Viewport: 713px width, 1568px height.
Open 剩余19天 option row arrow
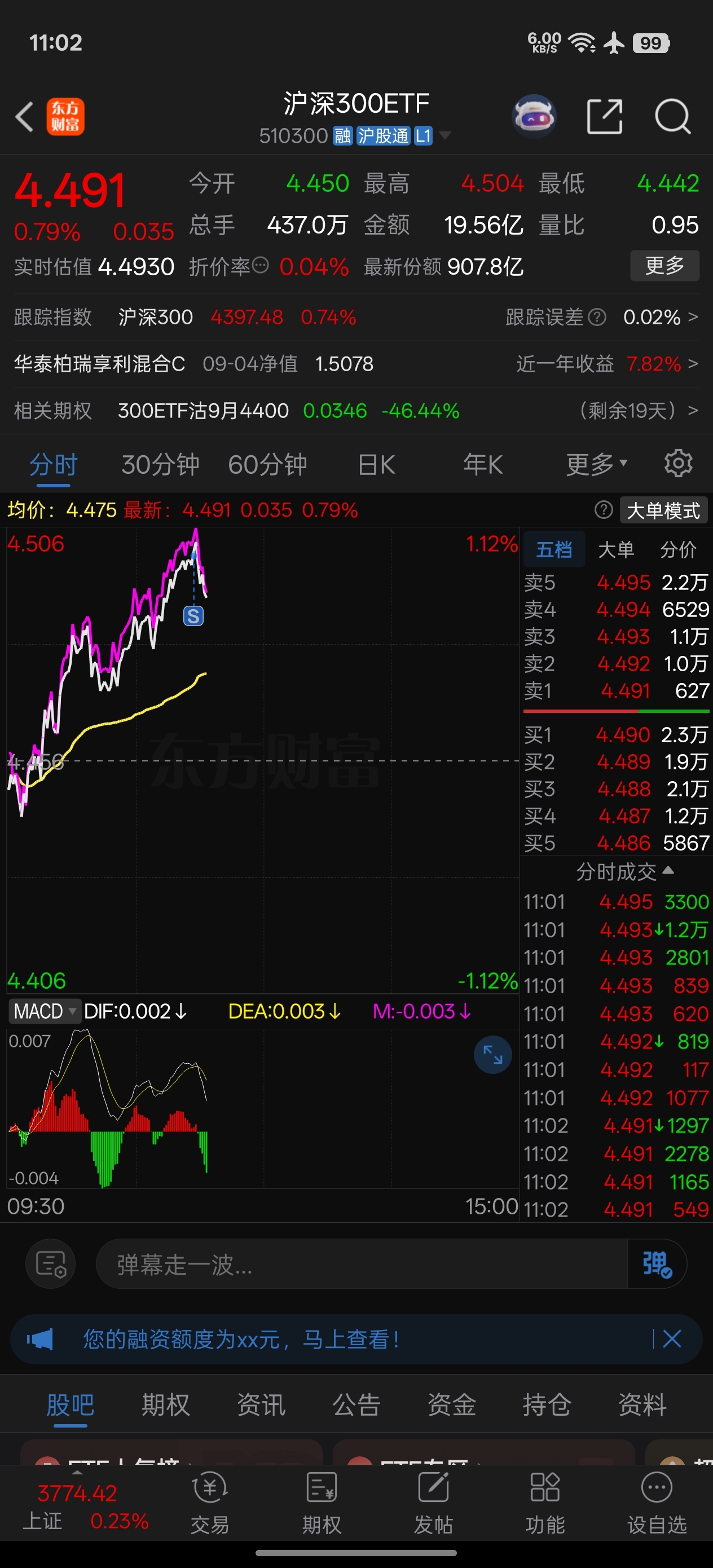pos(693,410)
